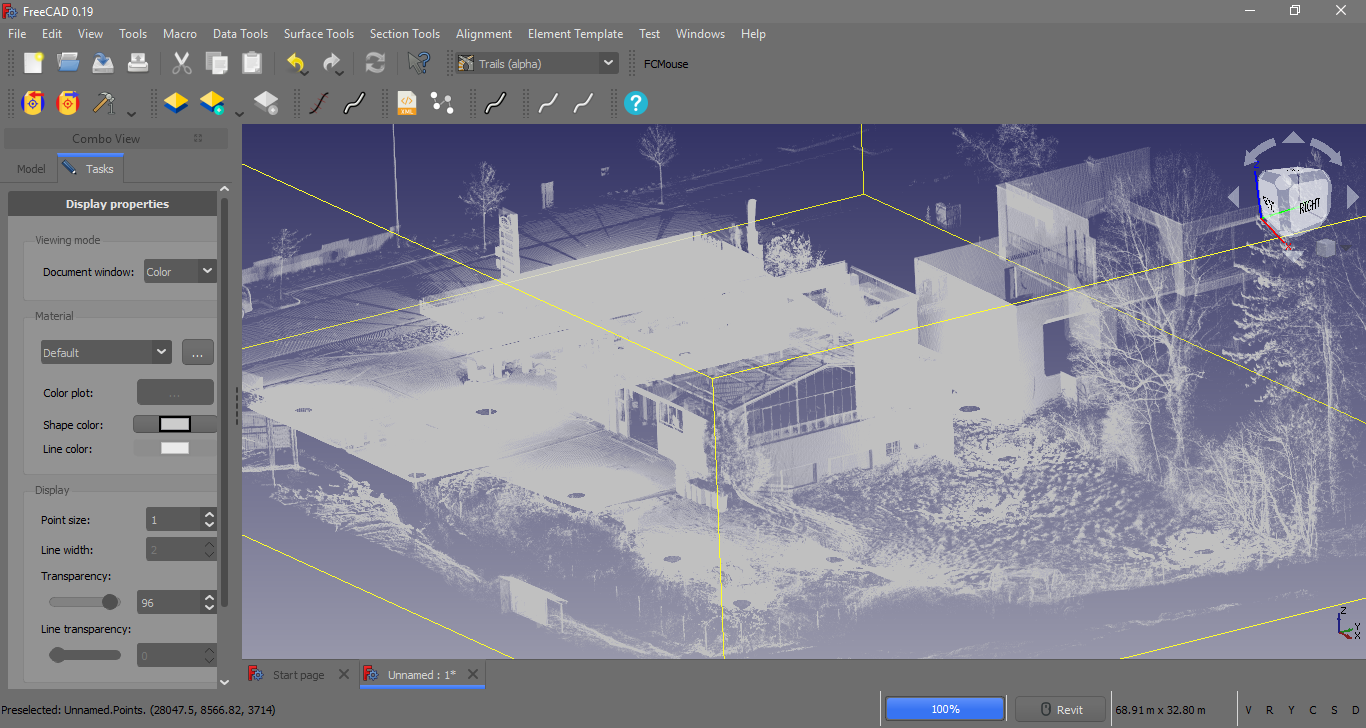Activate the What's This help pointer
Image resolution: width=1366 pixels, height=728 pixels.
point(419,63)
